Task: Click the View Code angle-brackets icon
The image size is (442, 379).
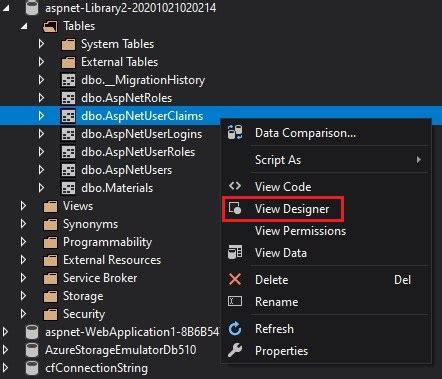Action: (235, 186)
